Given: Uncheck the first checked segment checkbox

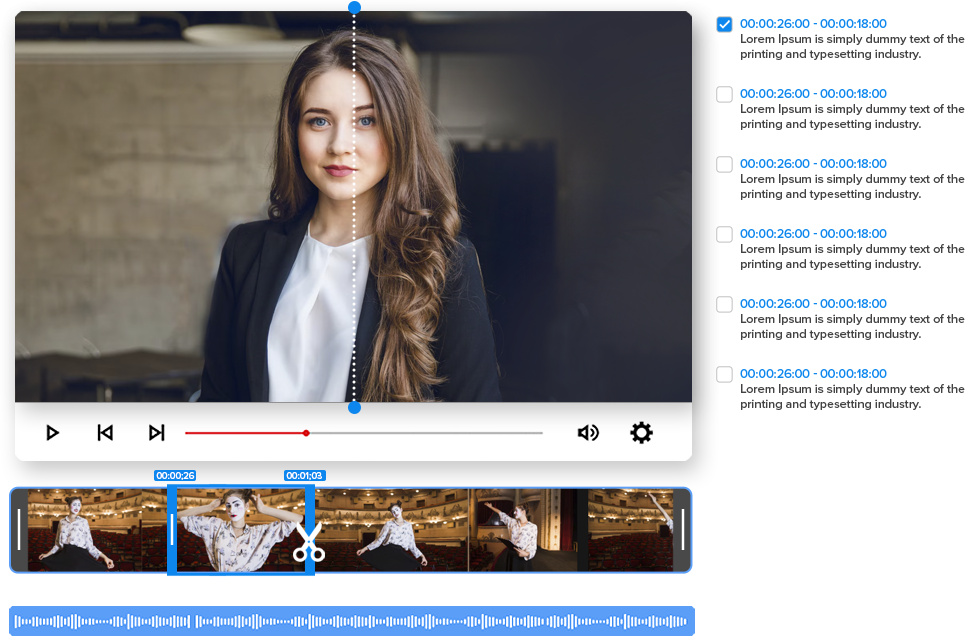Looking at the screenshot, I should (725, 25).
